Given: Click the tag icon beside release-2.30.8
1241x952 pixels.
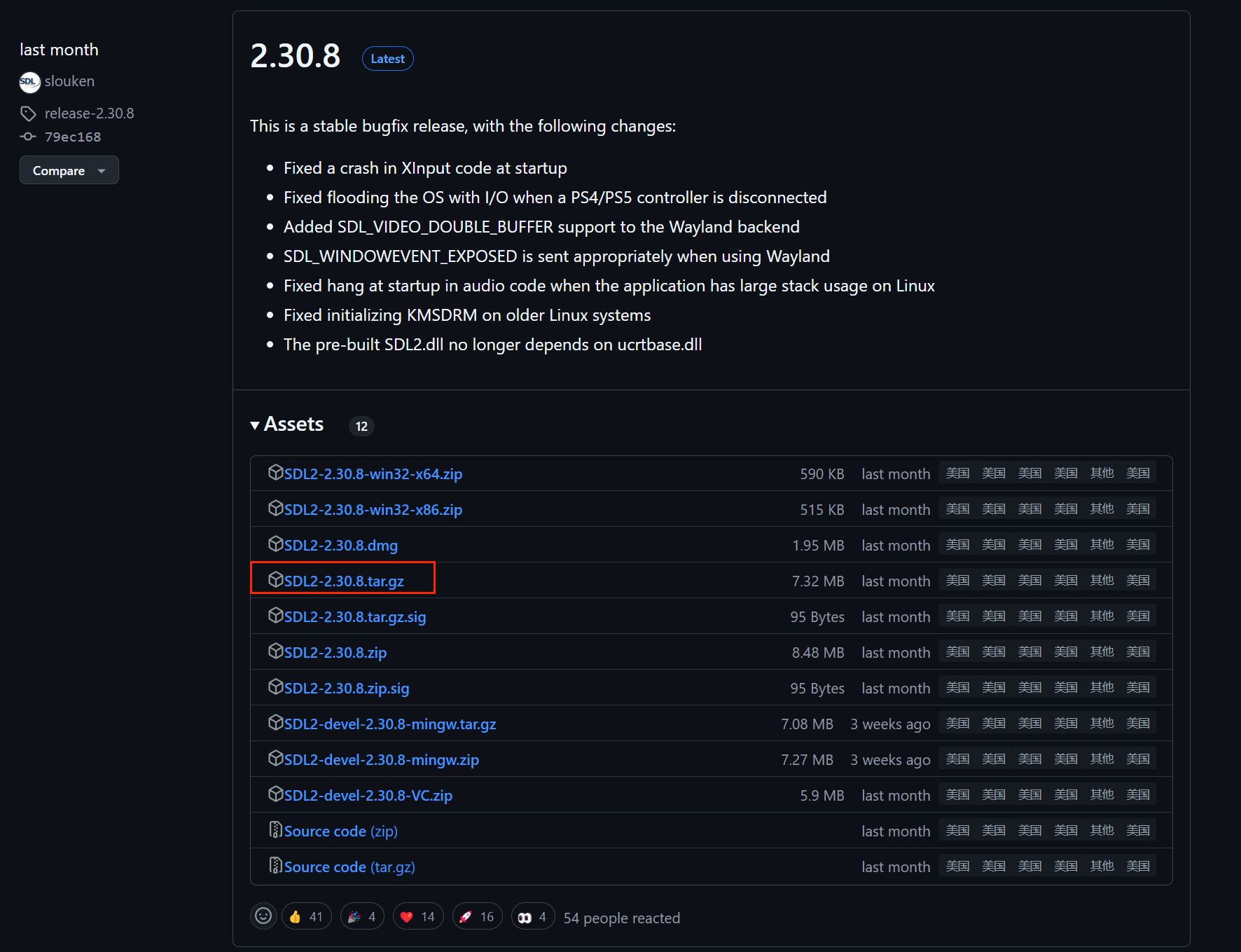Looking at the screenshot, I should pyautogui.click(x=28, y=113).
